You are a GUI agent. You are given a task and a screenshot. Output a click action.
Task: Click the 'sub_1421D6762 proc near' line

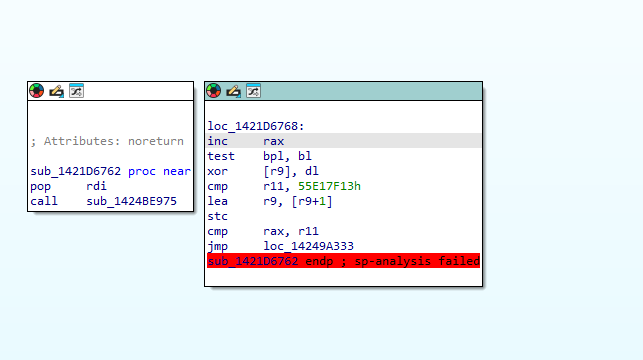110,171
